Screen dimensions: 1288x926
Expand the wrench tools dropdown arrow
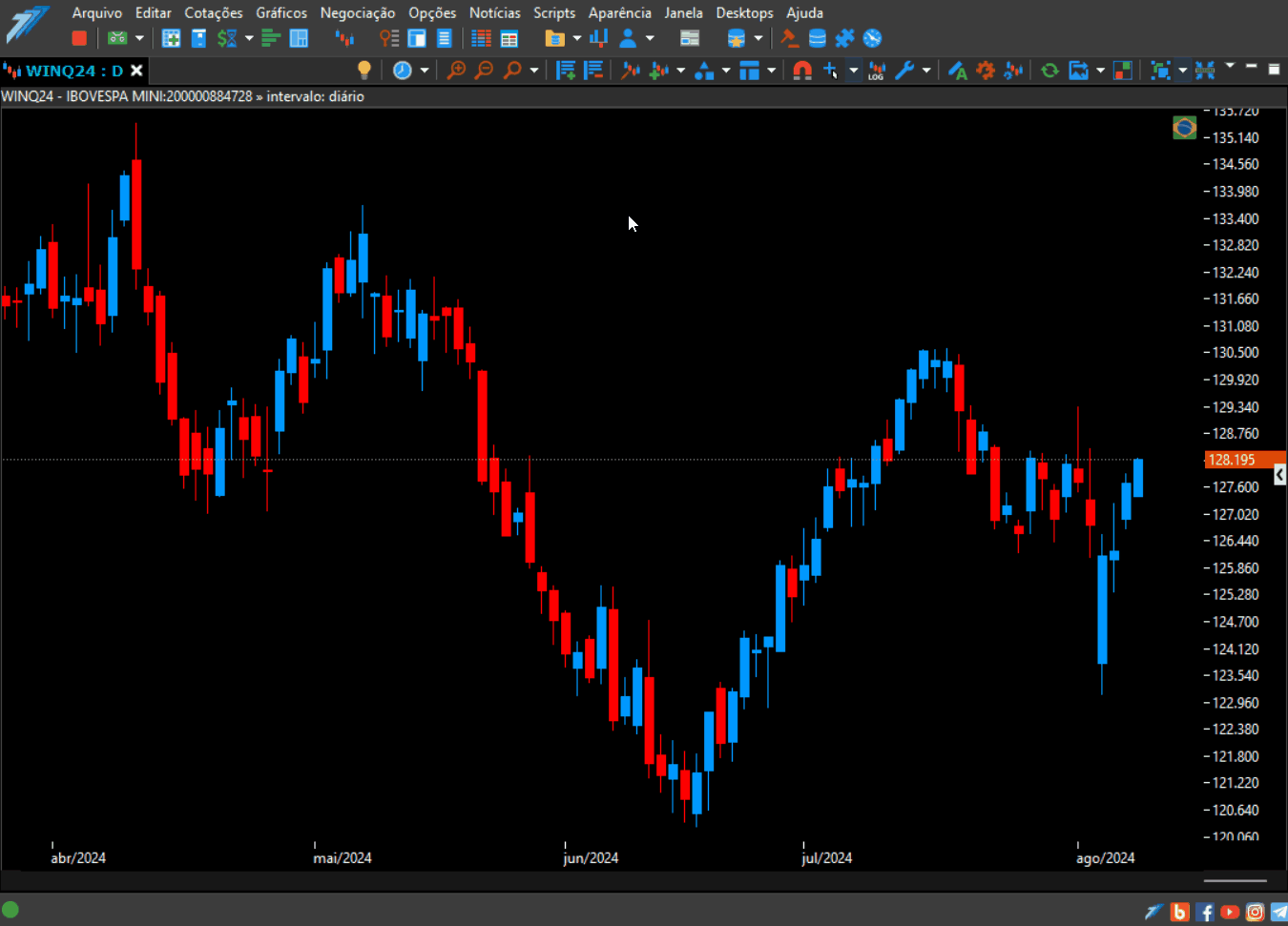926,70
